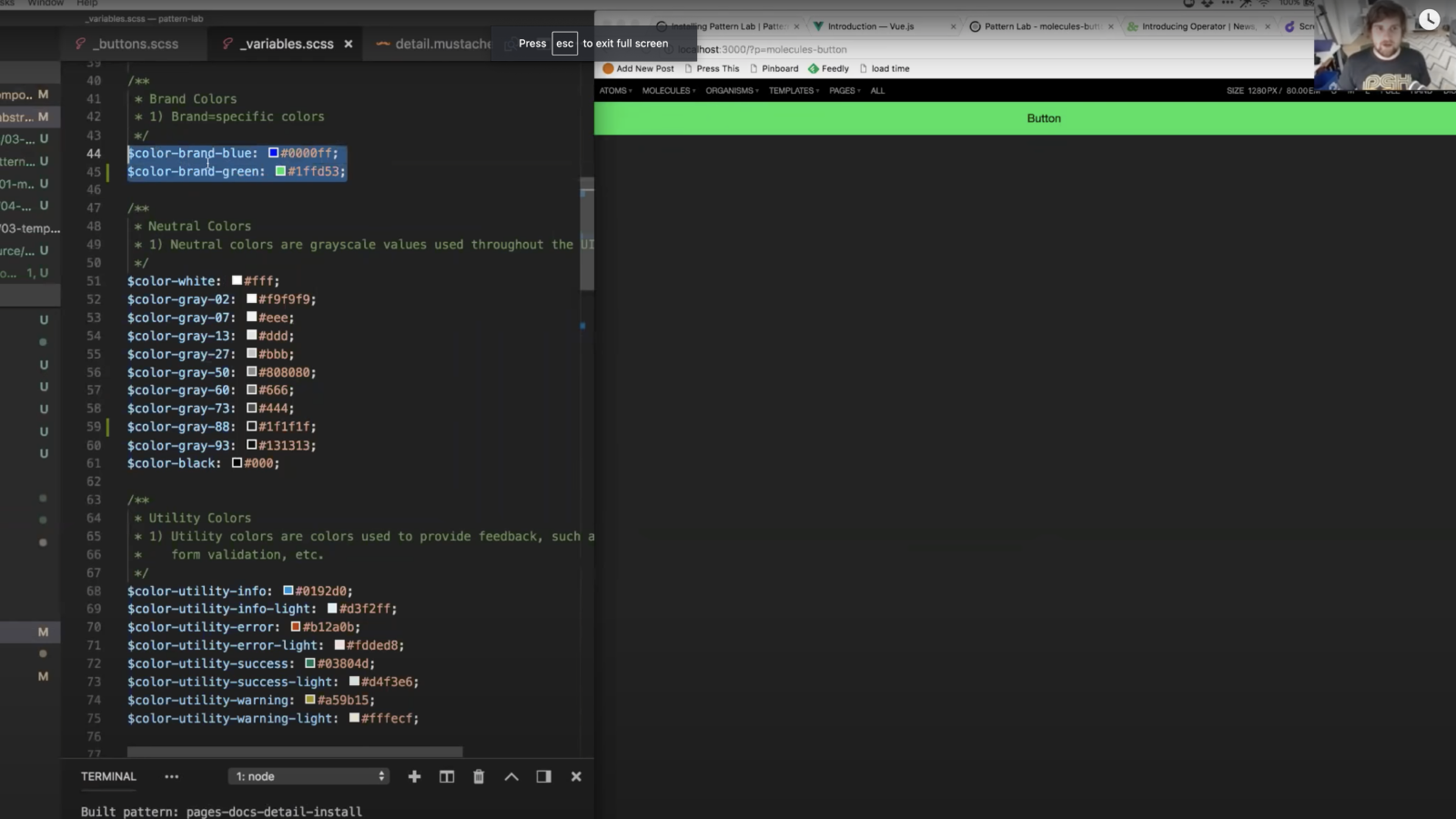Viewport: 1456px width, 819px height.
Task: Open the MOLECULES menu in Pattern Lab
Action: [x=668, y=91]
